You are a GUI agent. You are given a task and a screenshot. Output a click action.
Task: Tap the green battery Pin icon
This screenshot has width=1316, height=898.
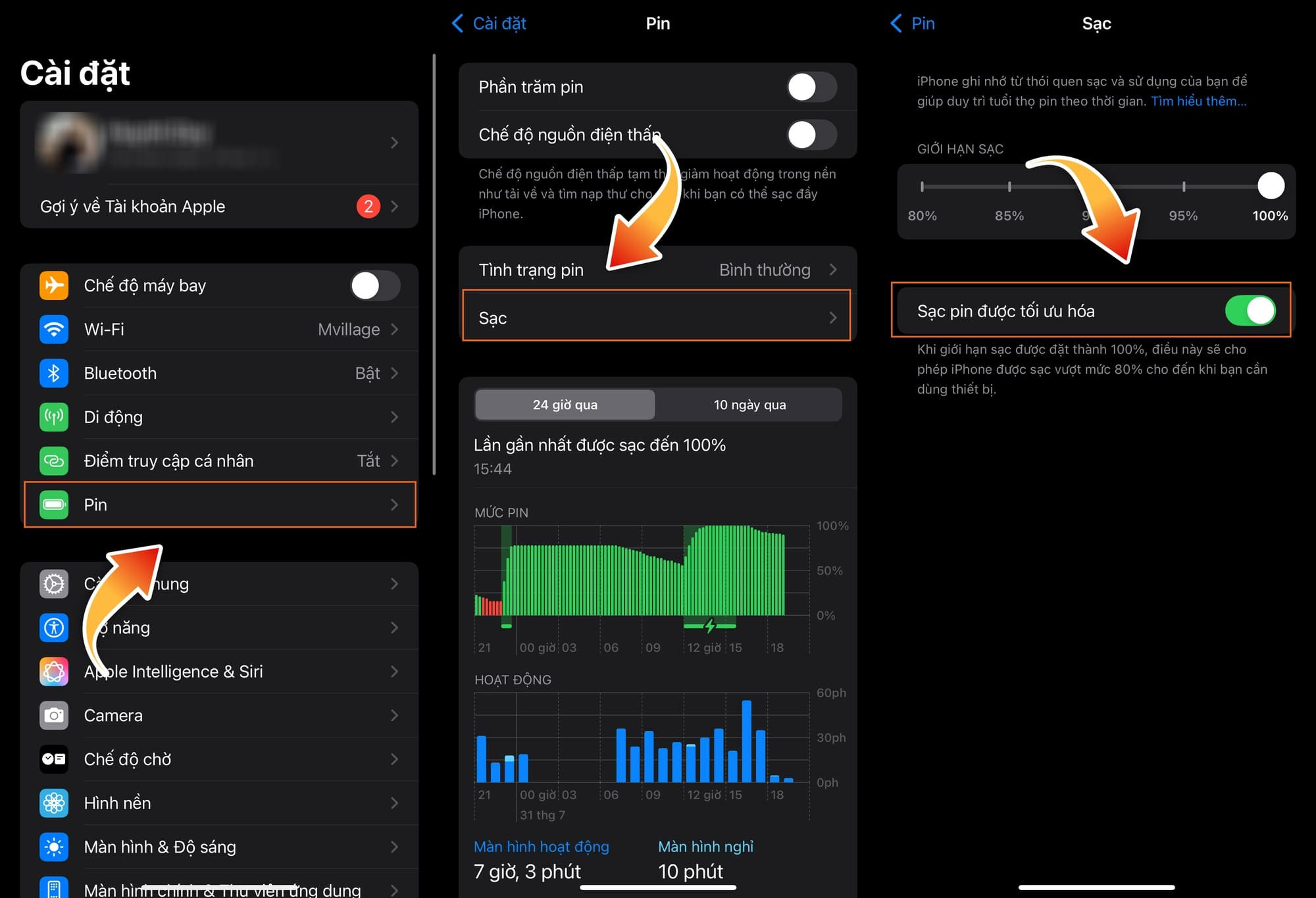click(54, 505)
